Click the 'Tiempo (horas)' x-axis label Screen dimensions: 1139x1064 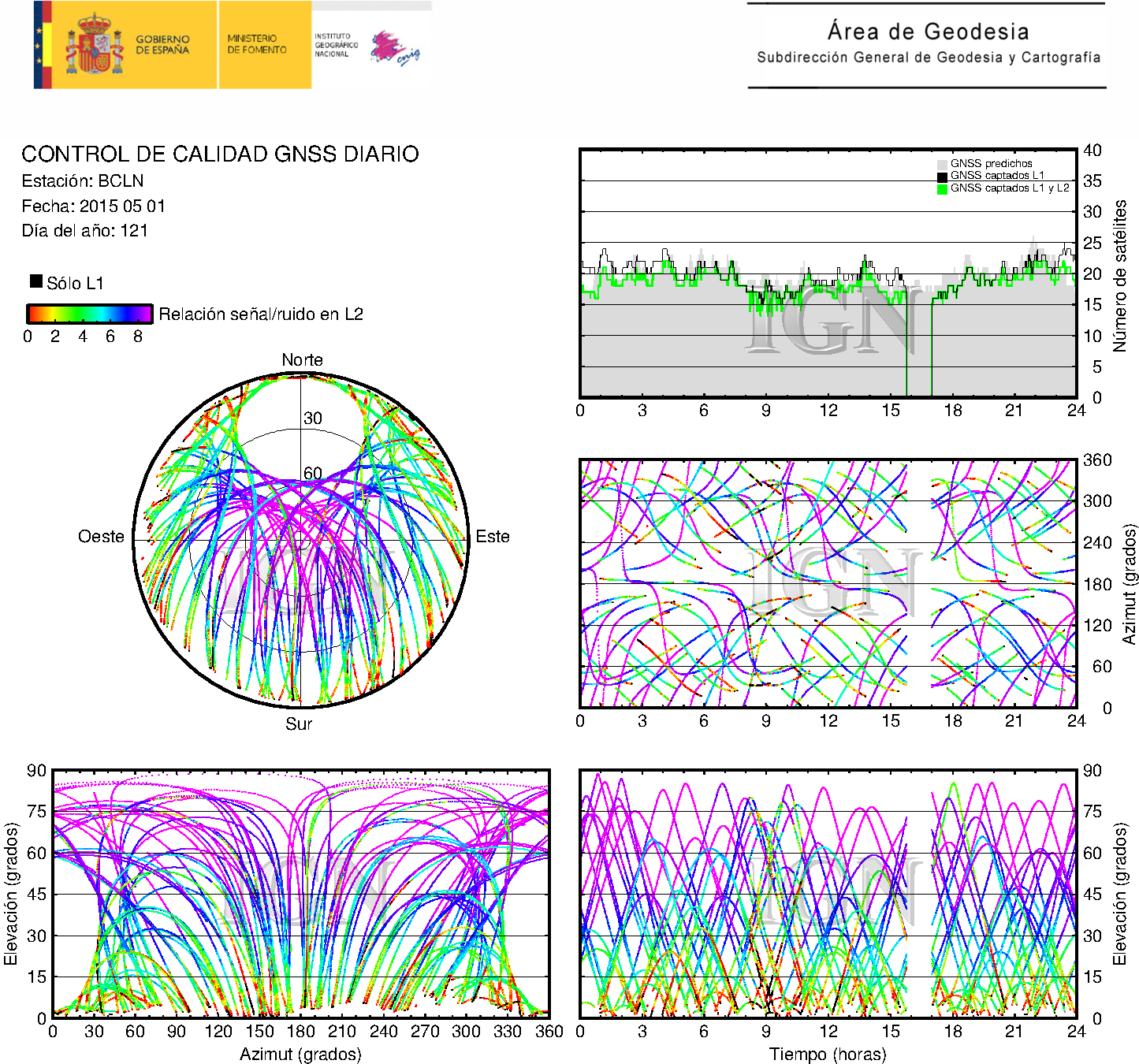click(828, 1054)
